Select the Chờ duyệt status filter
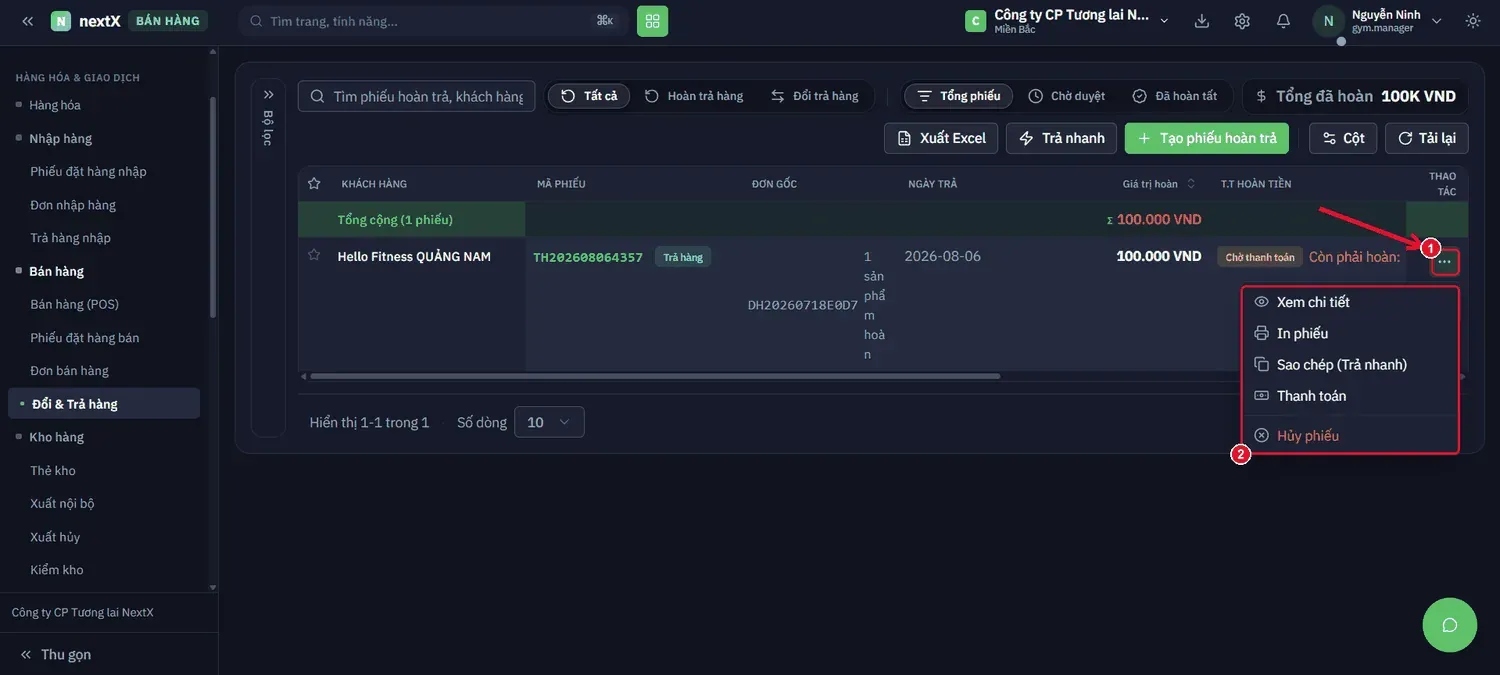 (1066, 96)
